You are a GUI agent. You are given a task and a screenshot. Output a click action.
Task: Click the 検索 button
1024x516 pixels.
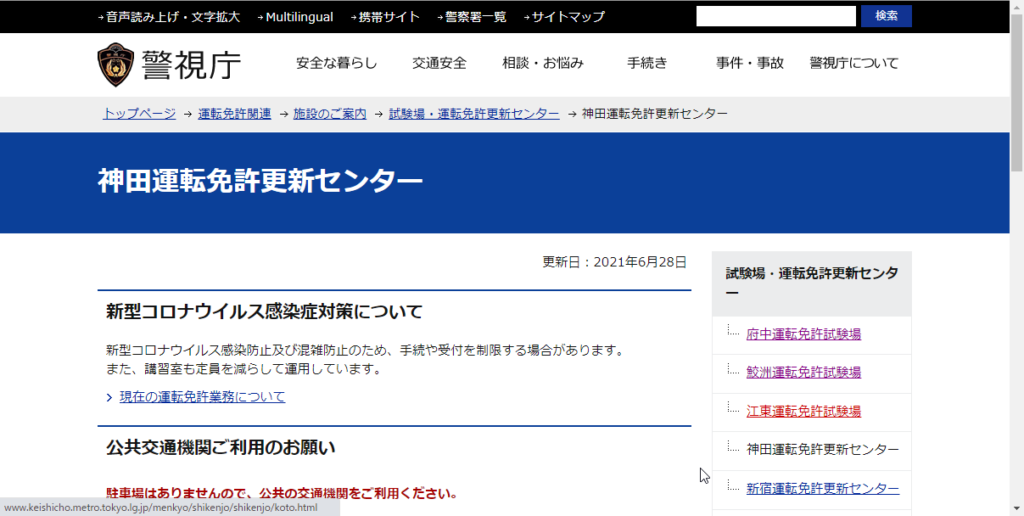pyautogui.click(x=886, y=16)
